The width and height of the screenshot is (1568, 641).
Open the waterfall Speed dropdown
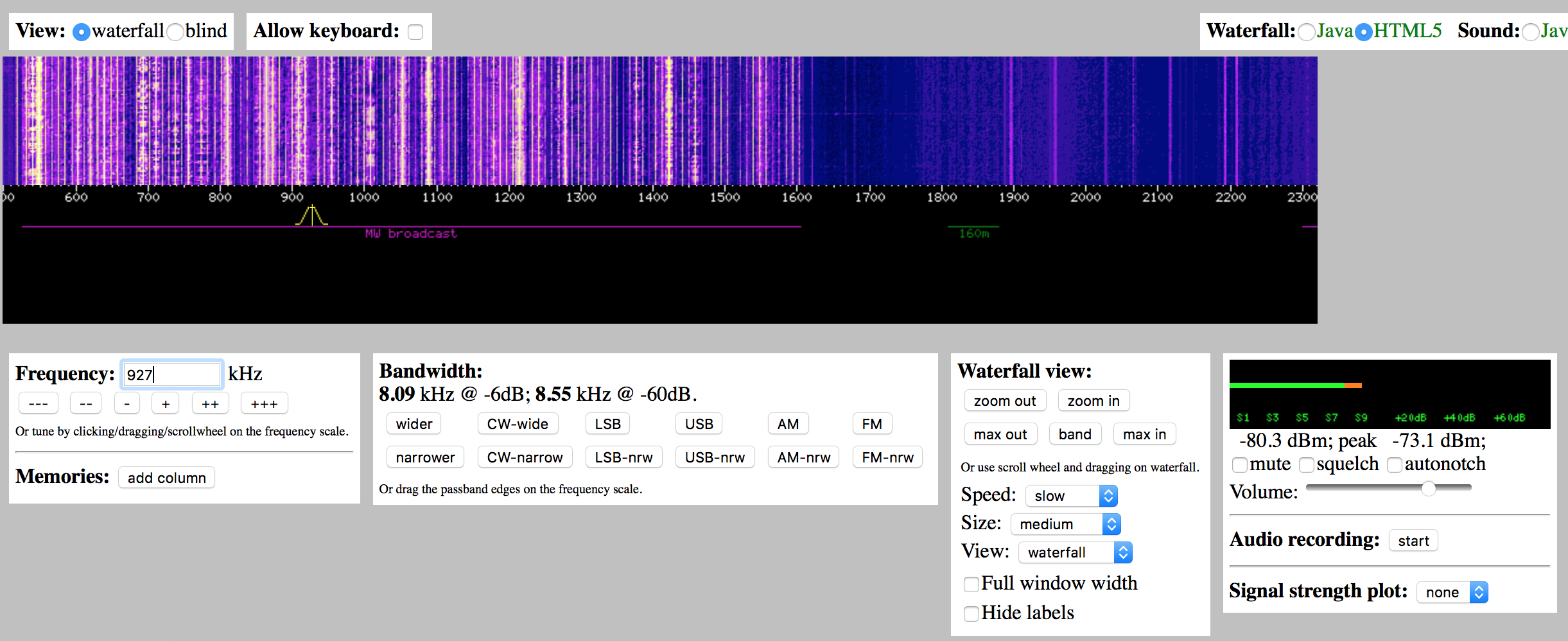[x=1072, y=496]
